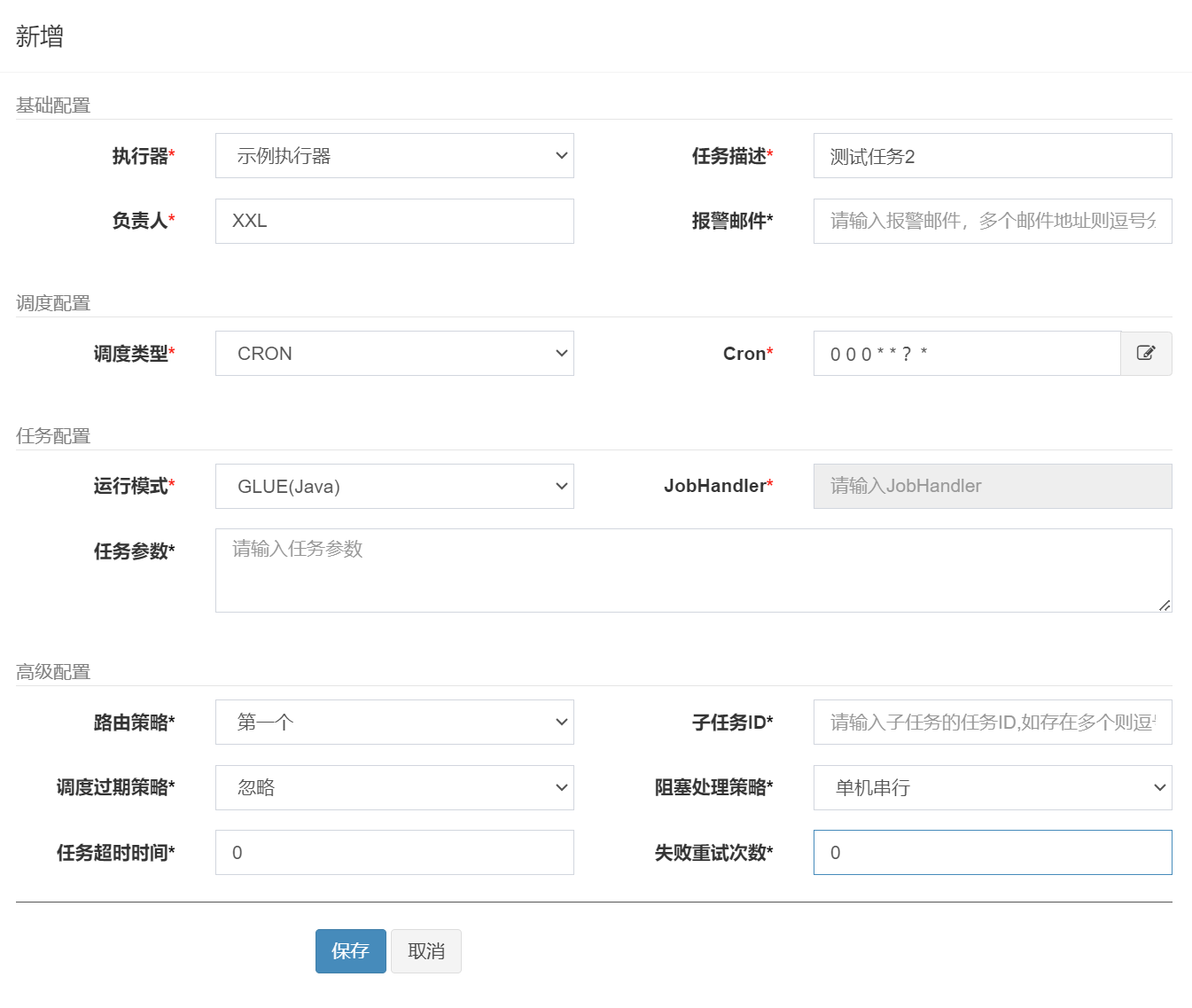Expand the 执行器 dropdown
Viewport: 1192px width, 1008px height.
coord(394,156)
